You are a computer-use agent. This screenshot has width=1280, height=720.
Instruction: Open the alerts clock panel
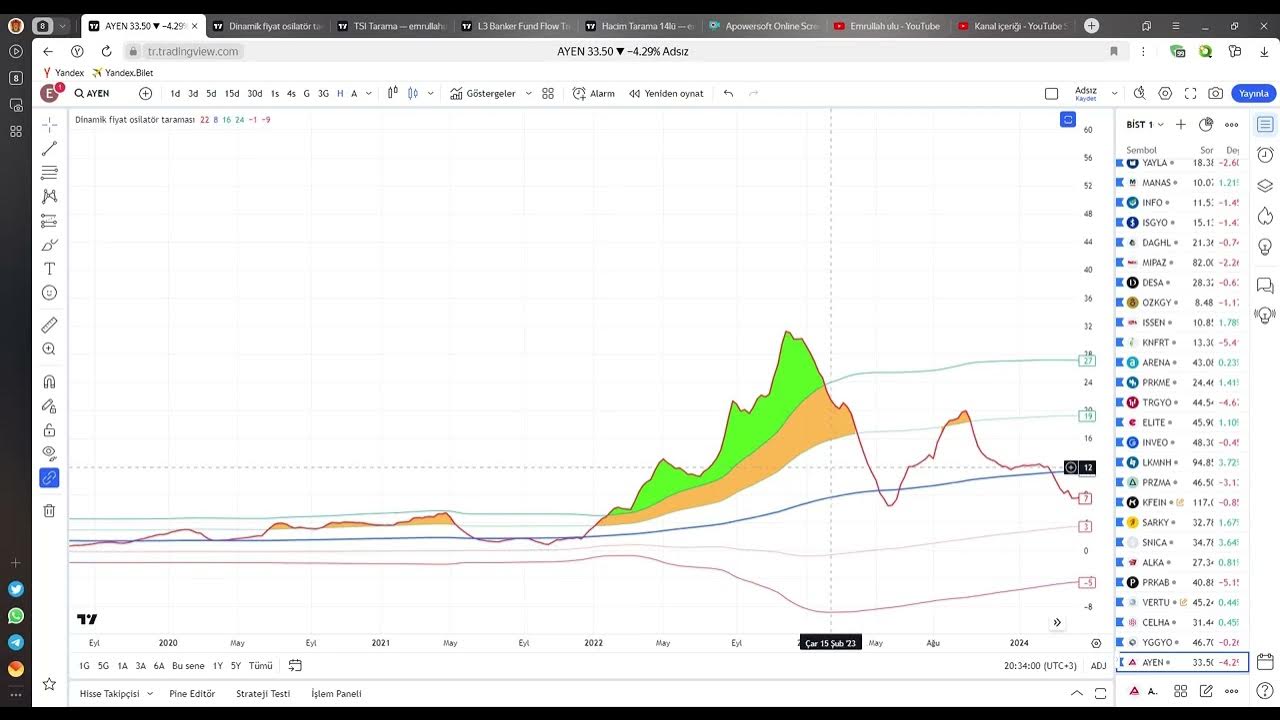pos(1265,155)
